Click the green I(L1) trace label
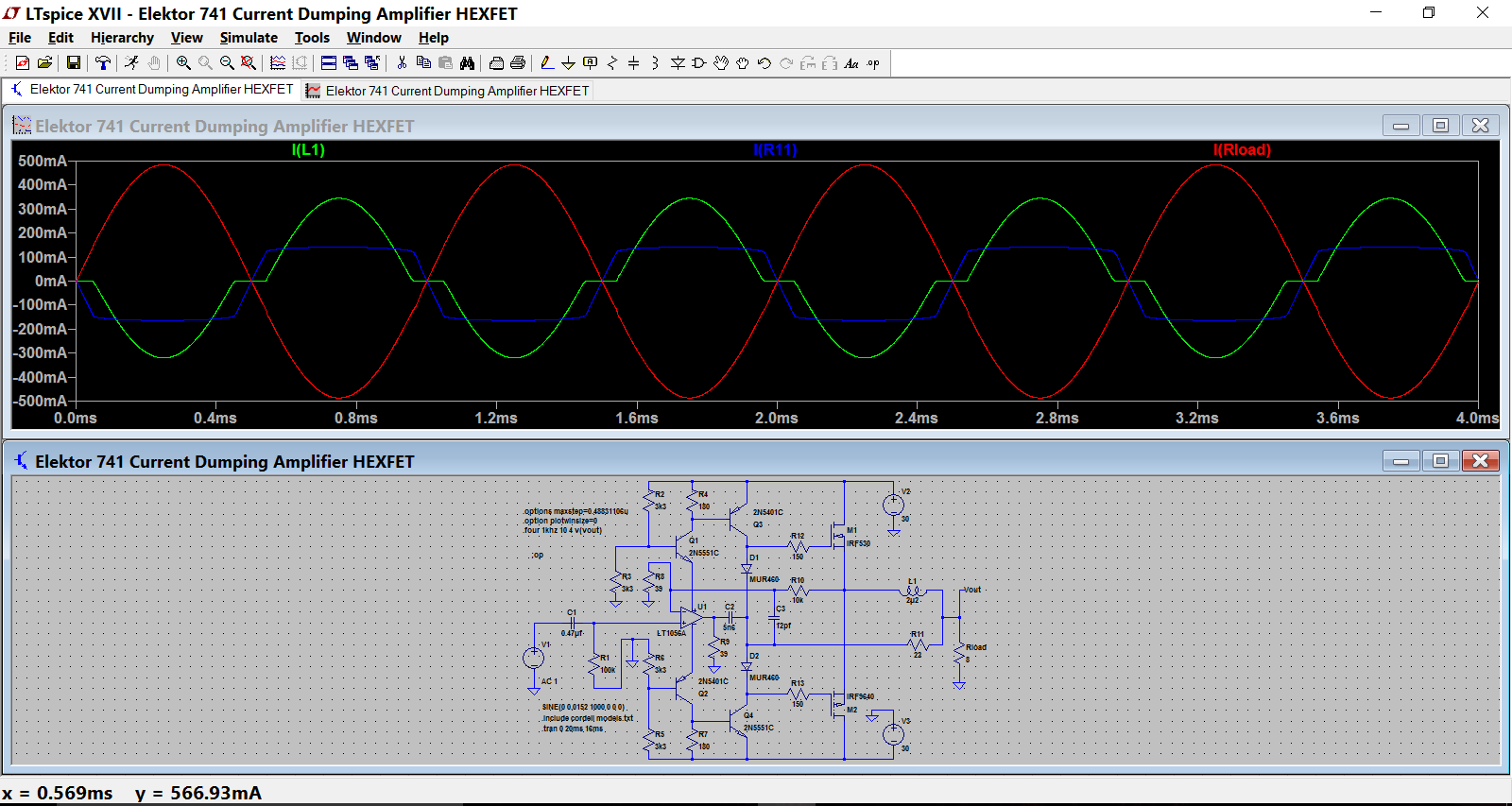Image resolution: width=1512 pixels, height=806 pixels. point(308,149)
